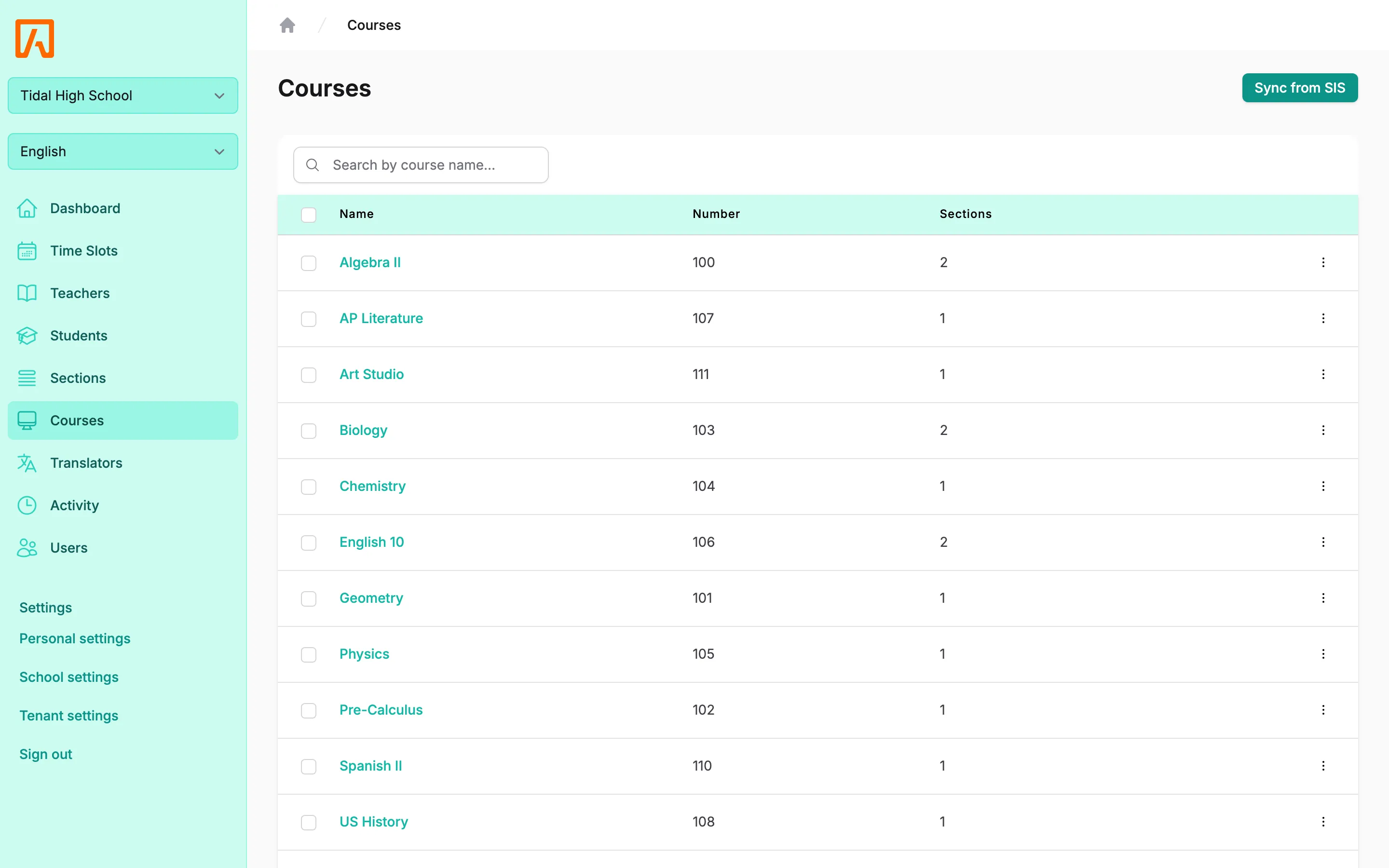Open the Time Slots menu item
The height and width of the screenshot is (868, 1389).
123,251
